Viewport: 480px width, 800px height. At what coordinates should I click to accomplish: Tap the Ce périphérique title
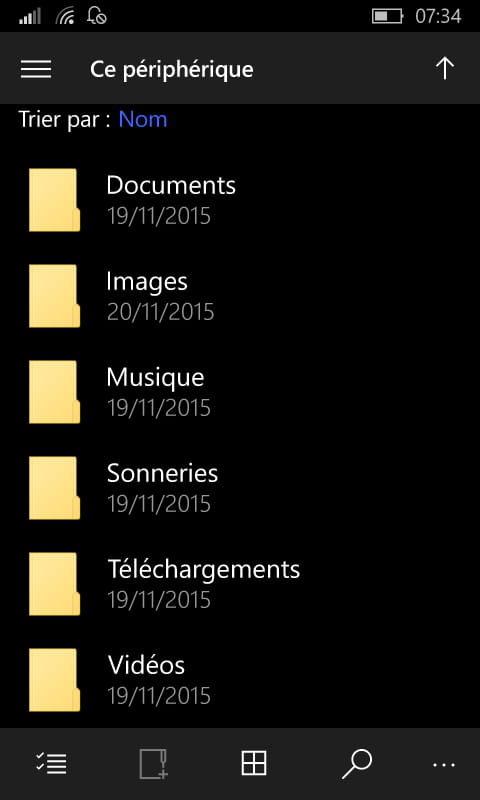(x=171, y=70)
